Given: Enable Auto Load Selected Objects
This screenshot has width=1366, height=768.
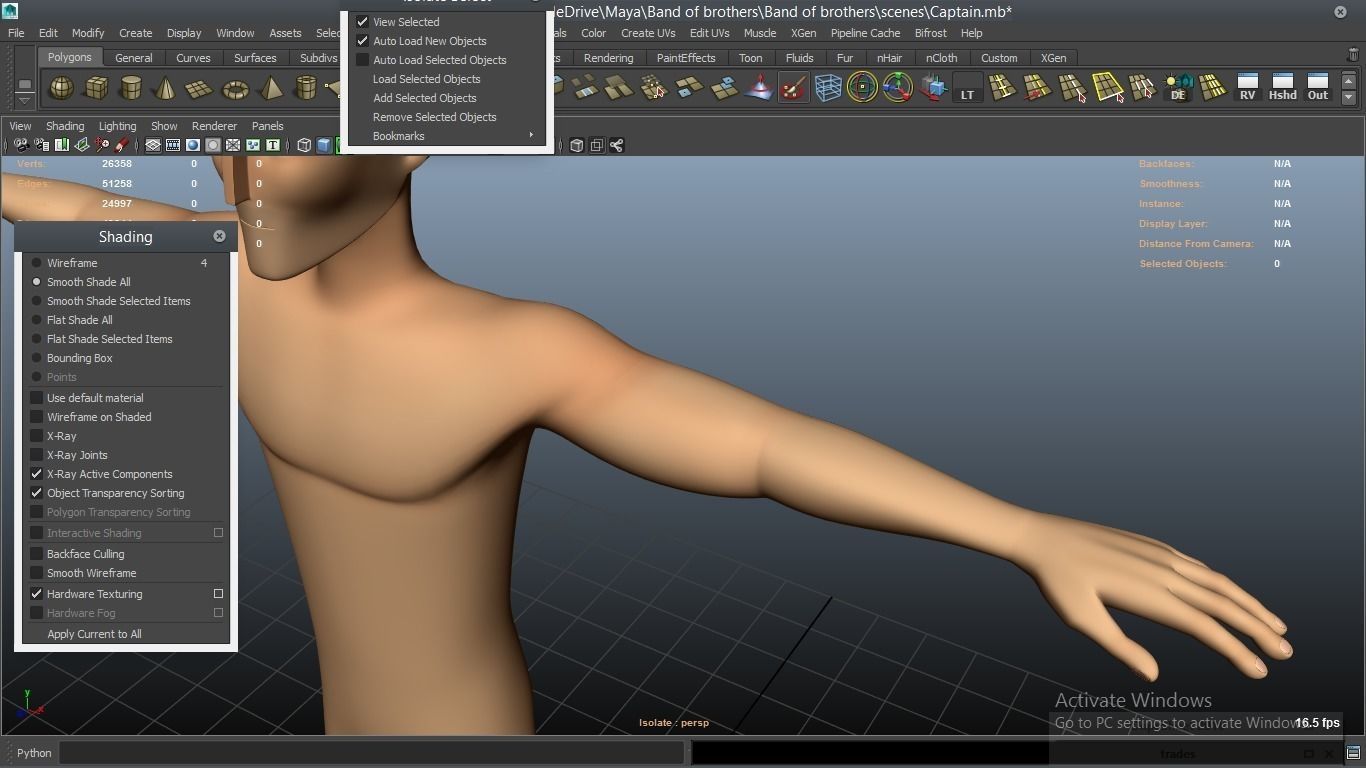Looking at the screenshot, I should (363, 60).
